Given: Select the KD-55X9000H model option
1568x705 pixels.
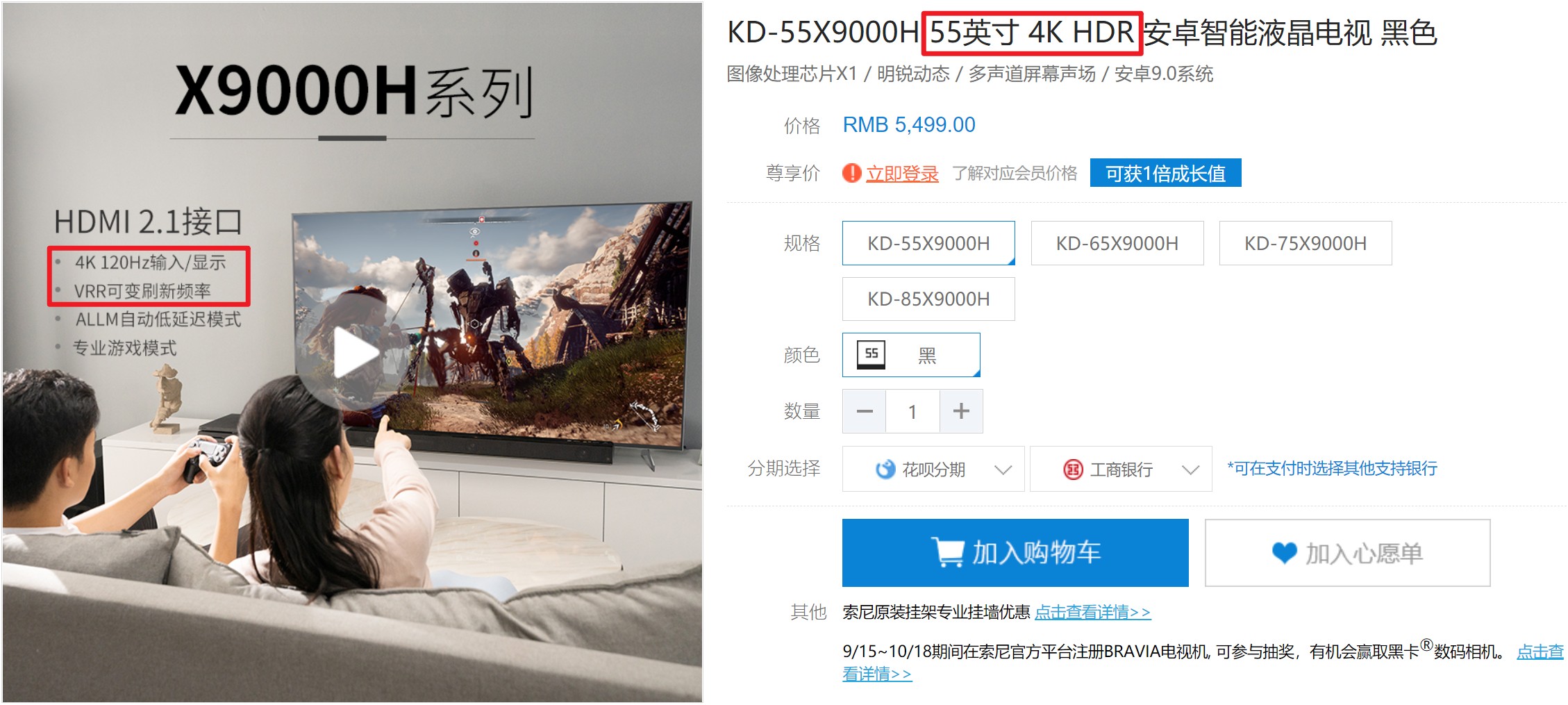Looking at the screenshot, I should point(928,243).
